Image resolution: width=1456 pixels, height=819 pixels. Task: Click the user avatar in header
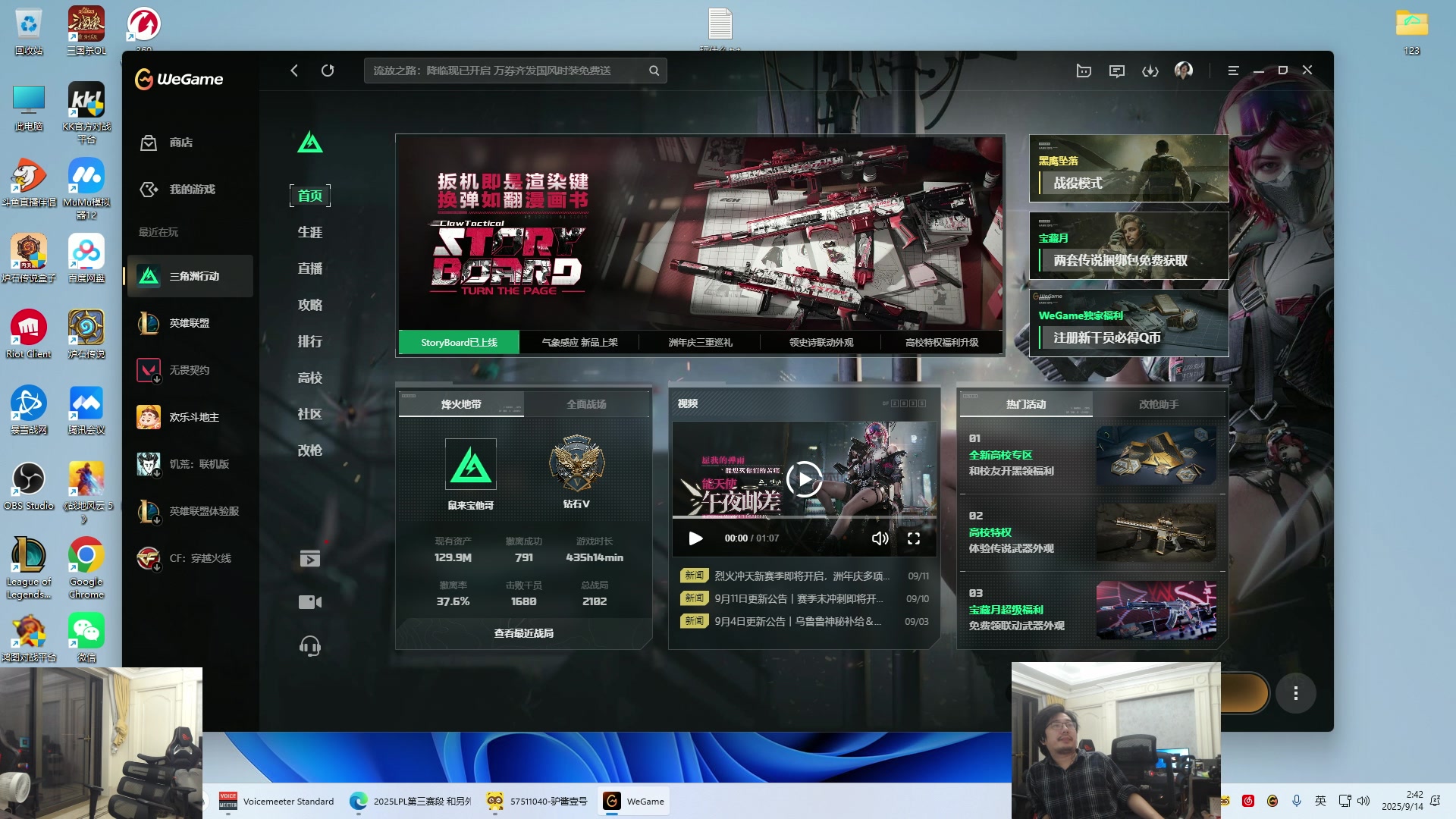pos(1184,71)
